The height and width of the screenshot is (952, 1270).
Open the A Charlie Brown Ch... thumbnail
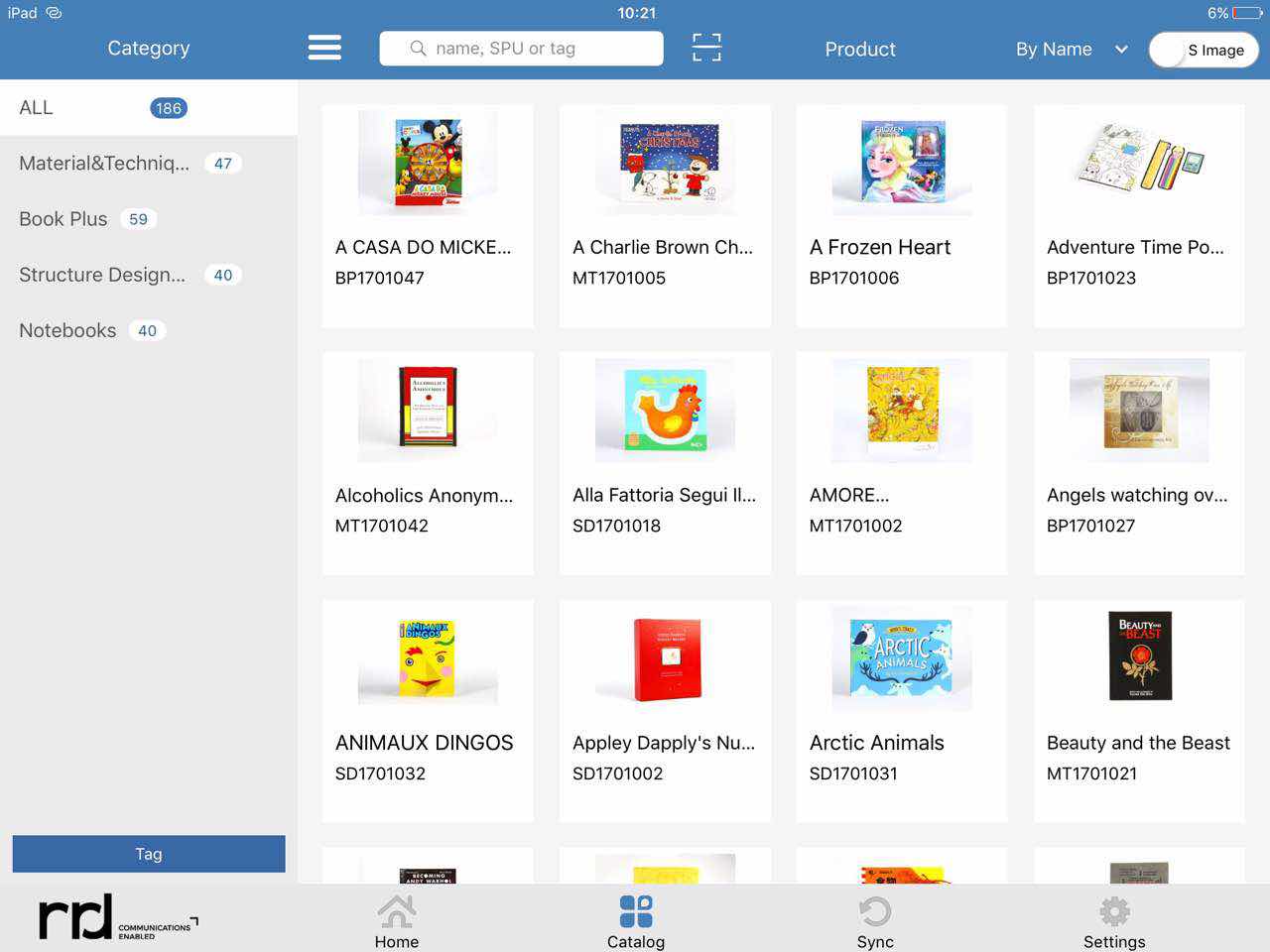click(x=665, y=162)
